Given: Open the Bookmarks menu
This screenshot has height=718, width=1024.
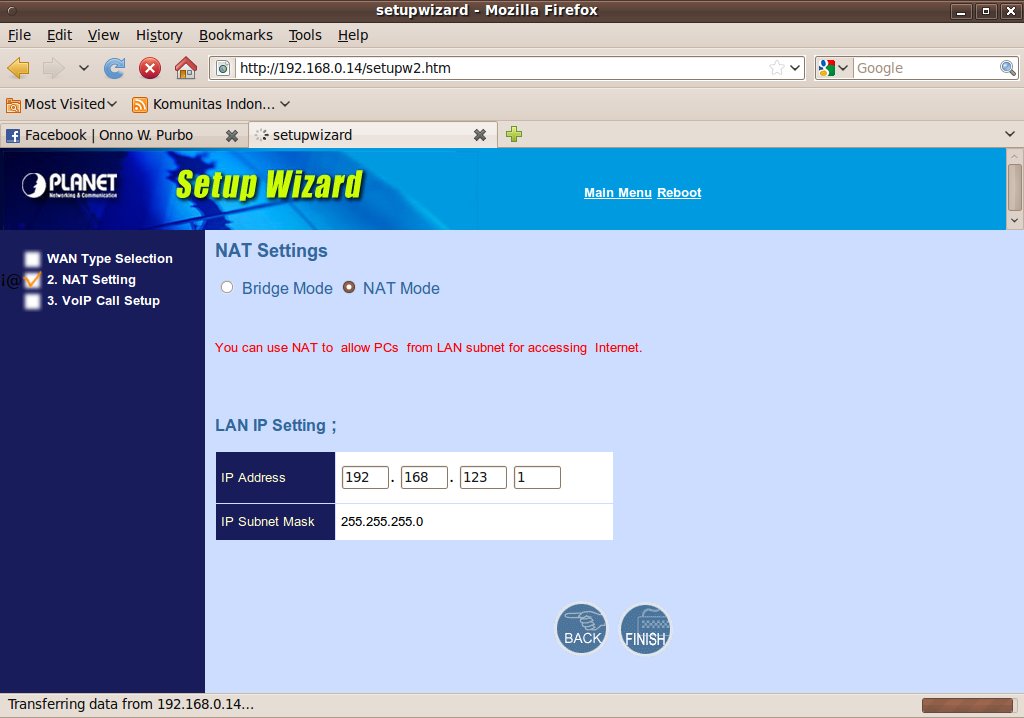Looking at the screenshot, I should (x=236, y=35).
